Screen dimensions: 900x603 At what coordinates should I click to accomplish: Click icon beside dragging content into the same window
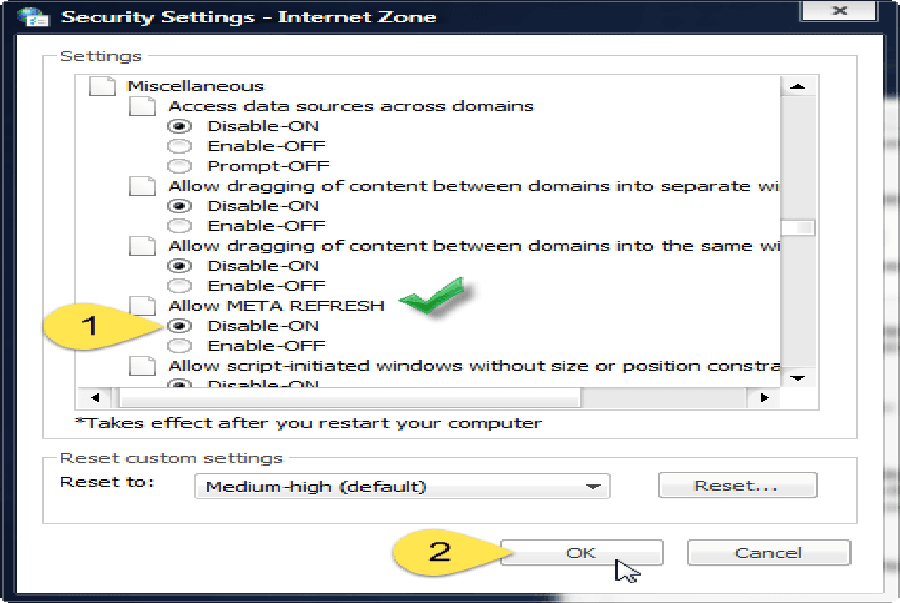(x=142, y=246)
